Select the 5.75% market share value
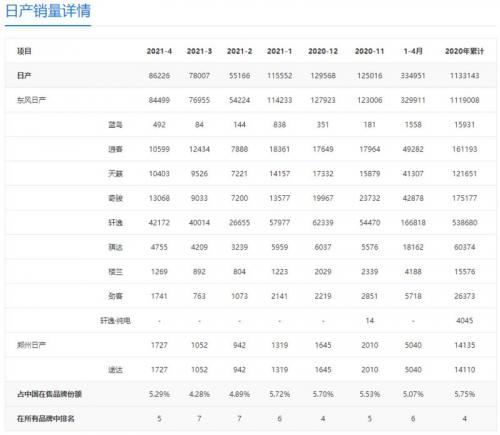This screenshot has width=500, height=435. coord(465,394)
